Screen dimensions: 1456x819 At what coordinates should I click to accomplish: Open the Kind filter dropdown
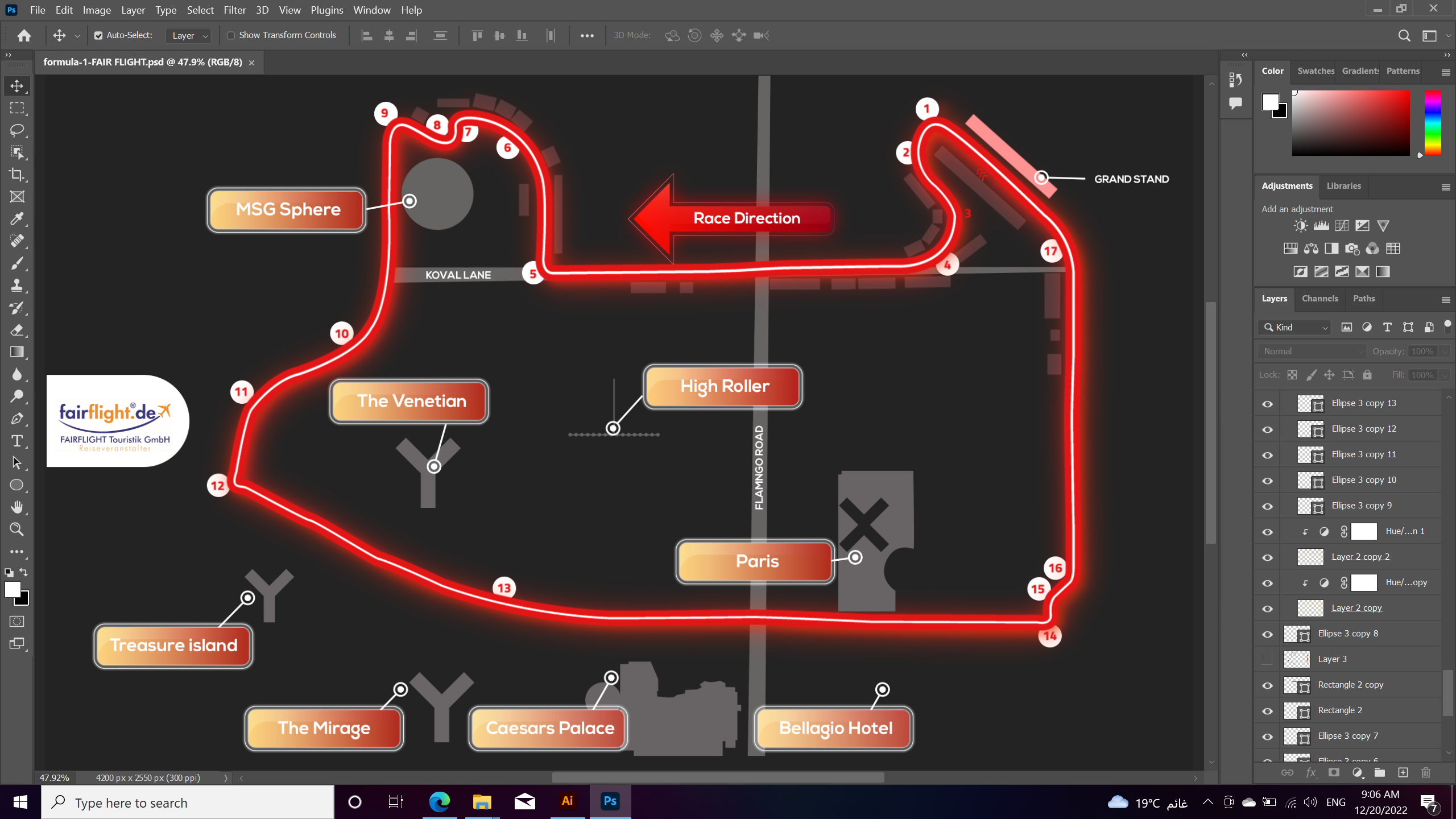click(1295, 327)
